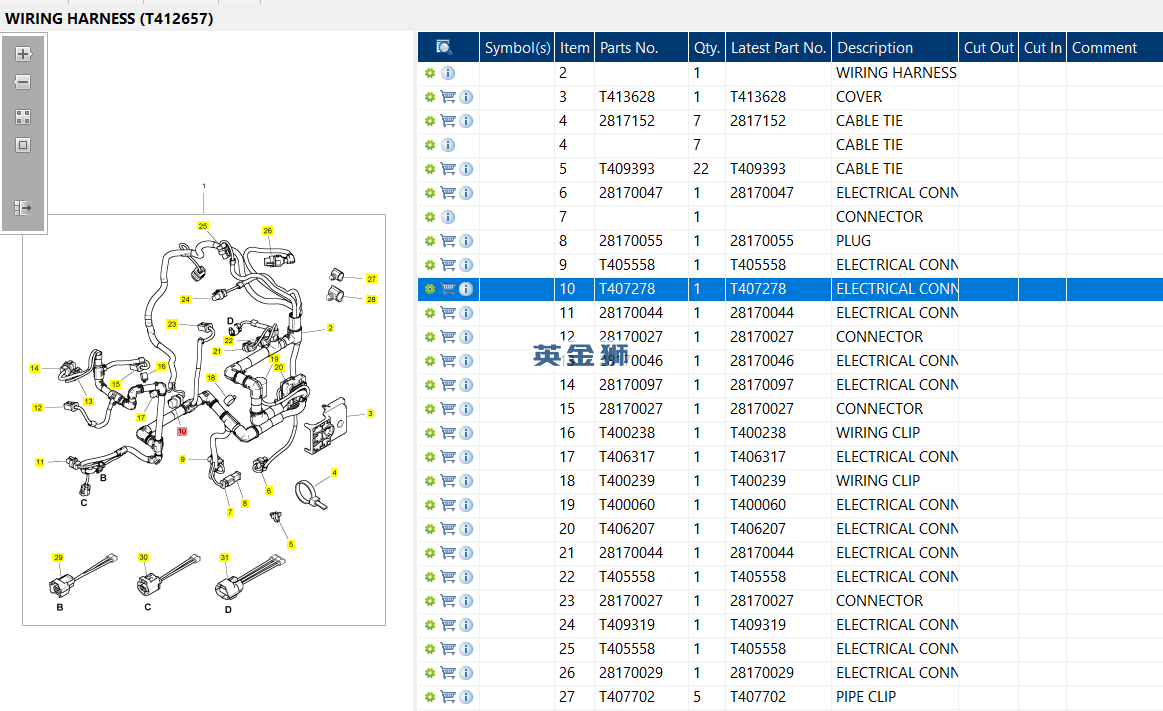This screenshot has height=711, width=1163.
Task: Show info for item 8 PLUG
Action: tap(466, 241)
